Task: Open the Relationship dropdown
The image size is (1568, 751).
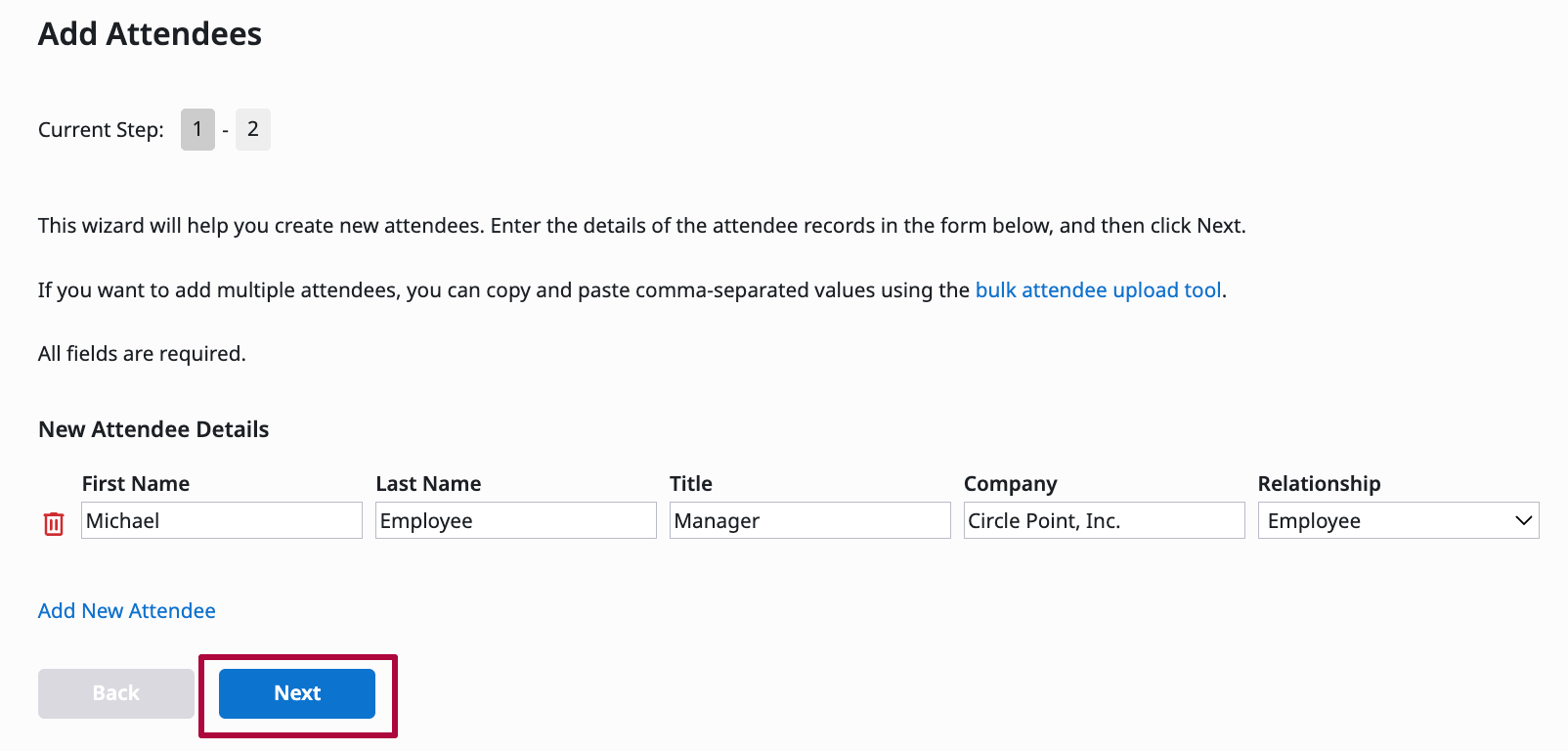Action: (x=1398, y=521)
